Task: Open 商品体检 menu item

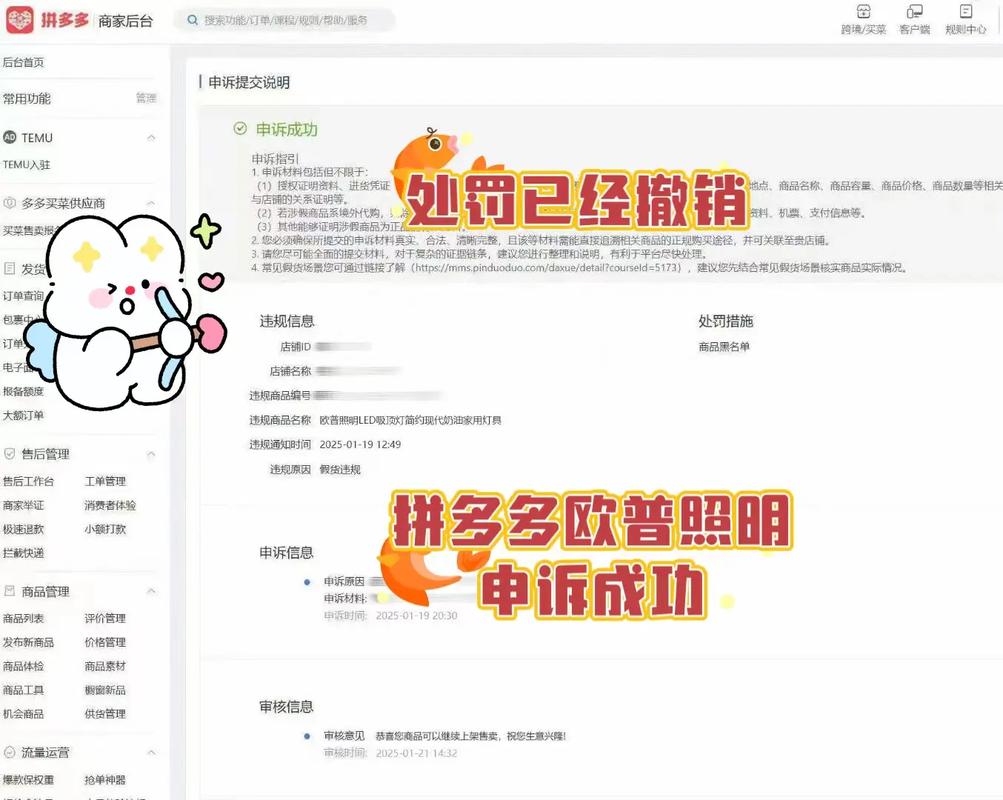Action: [23, 666]
